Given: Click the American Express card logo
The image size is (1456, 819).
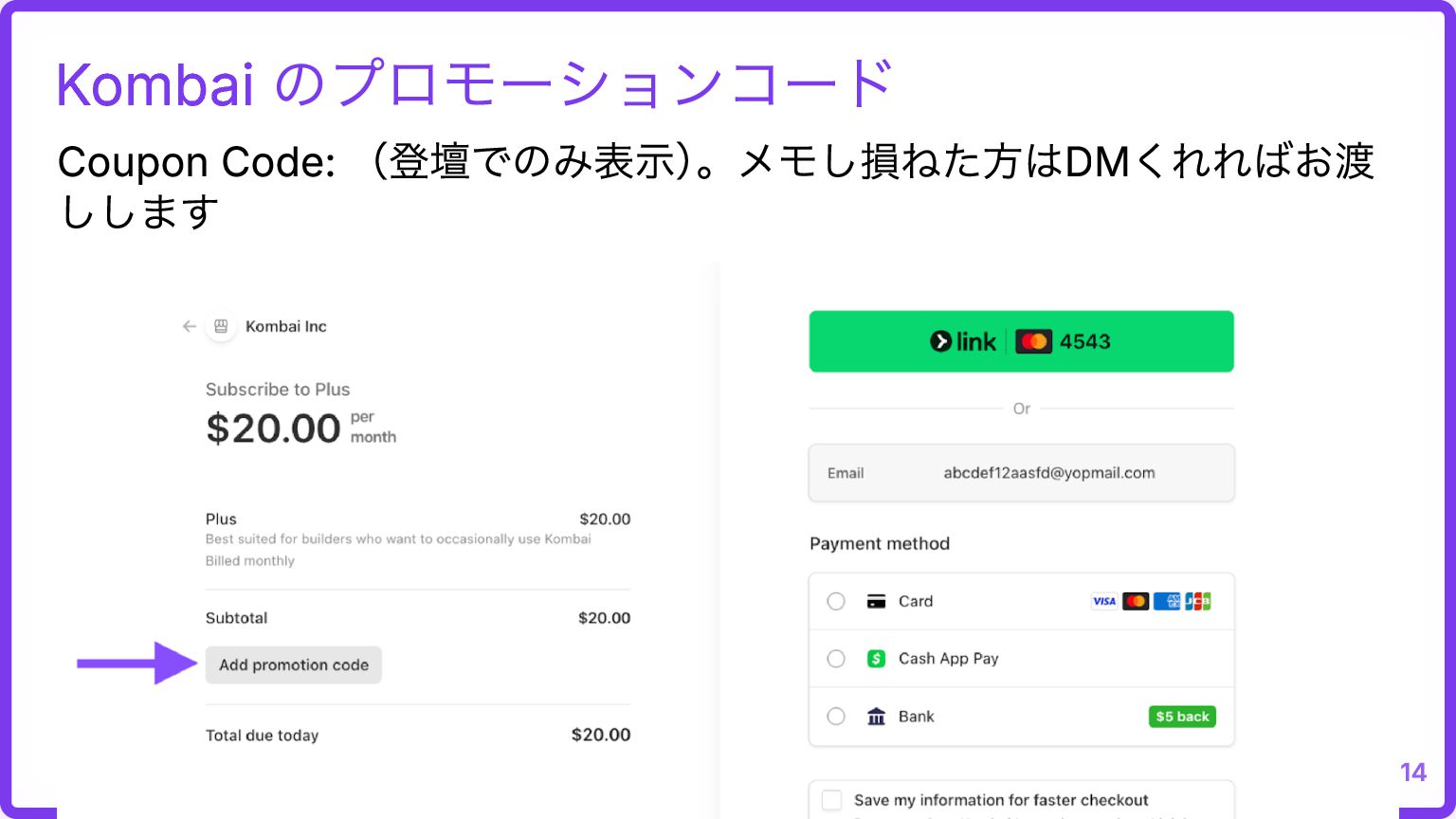Looking at the screenshot, I should (1167, 601).
